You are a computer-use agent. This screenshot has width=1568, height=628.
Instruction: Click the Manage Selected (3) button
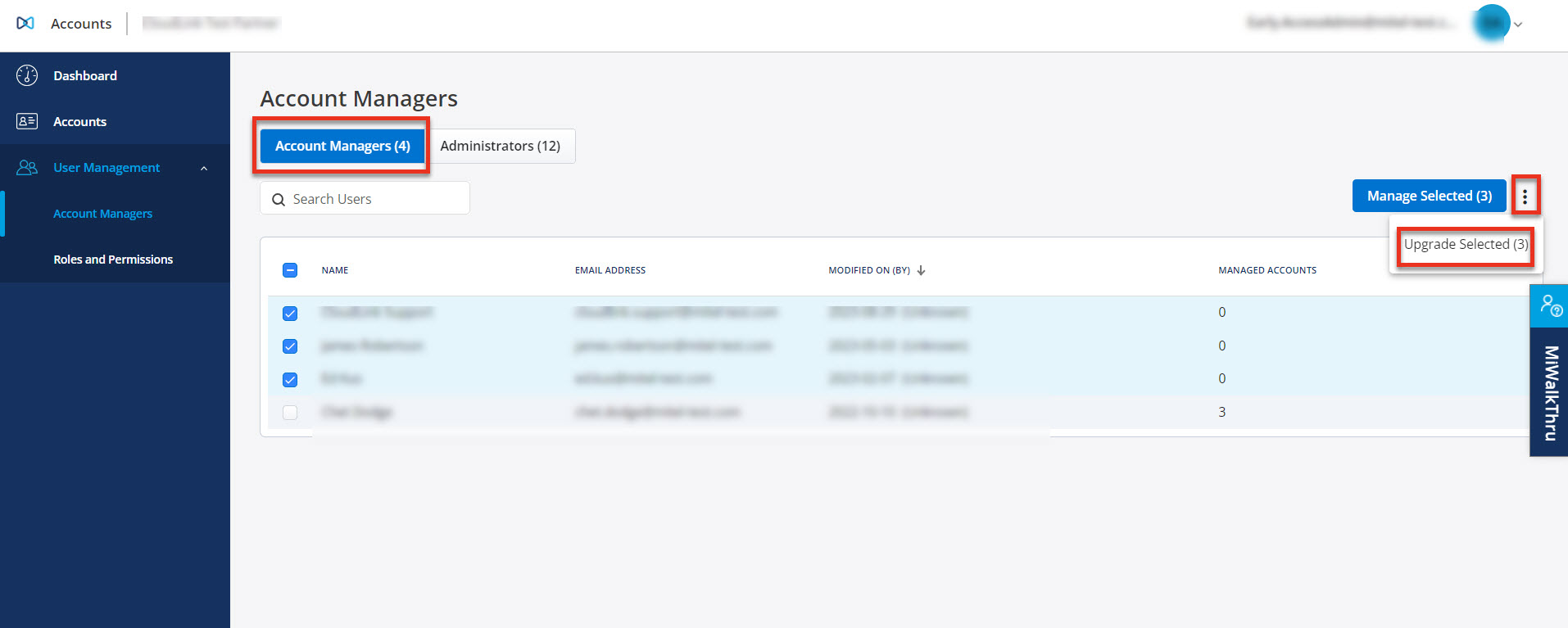coord(1429,196)
